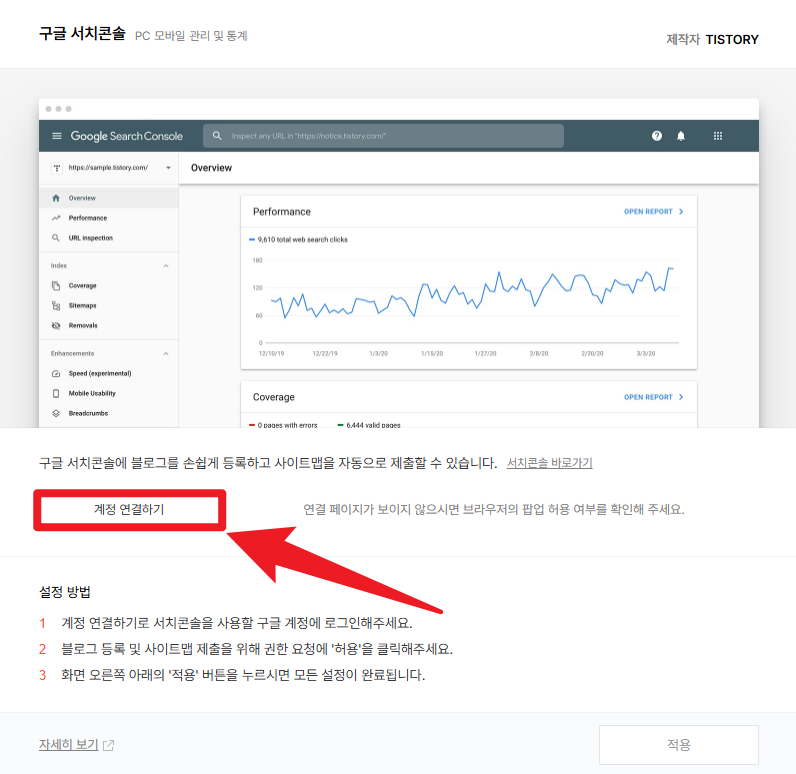Click the Performance card heading

pos(282,212)
